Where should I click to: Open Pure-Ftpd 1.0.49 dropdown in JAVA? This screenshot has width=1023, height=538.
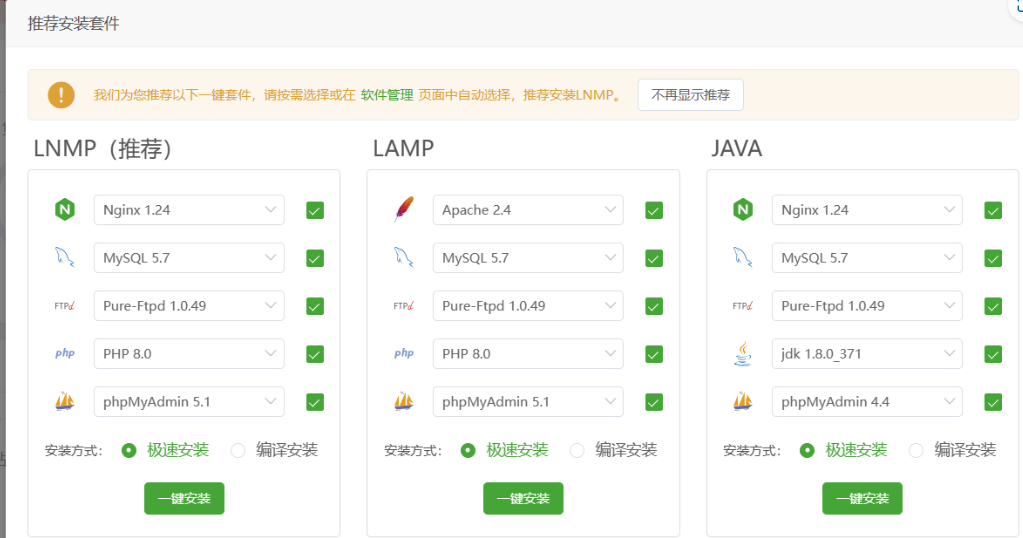click(x=867, y=305)
